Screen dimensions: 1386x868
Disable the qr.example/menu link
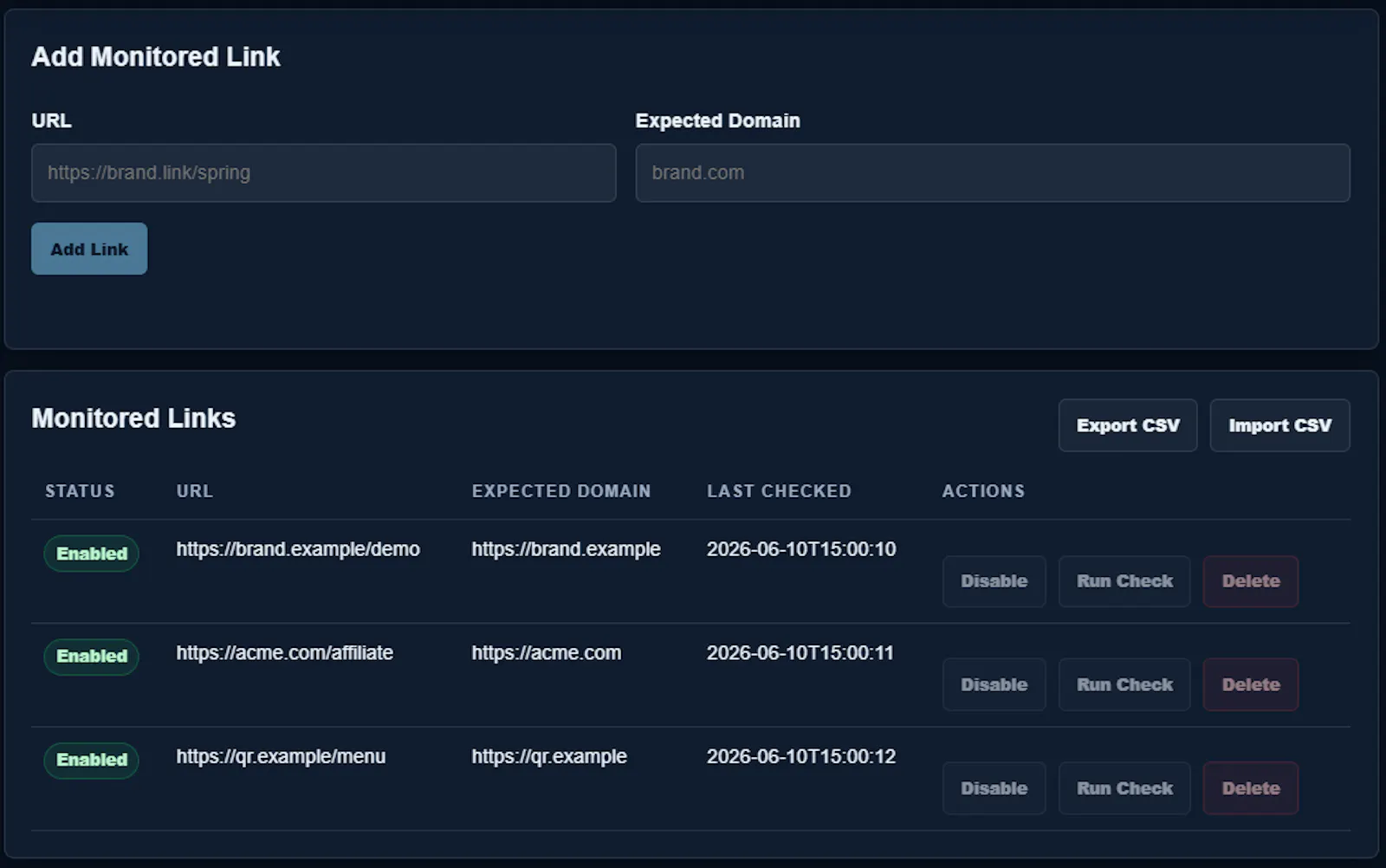point(994,788)
